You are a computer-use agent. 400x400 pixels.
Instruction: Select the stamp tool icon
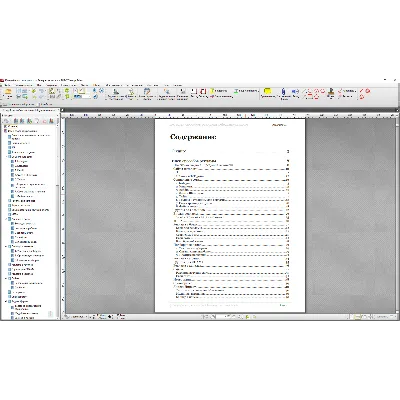coord(331,91)
